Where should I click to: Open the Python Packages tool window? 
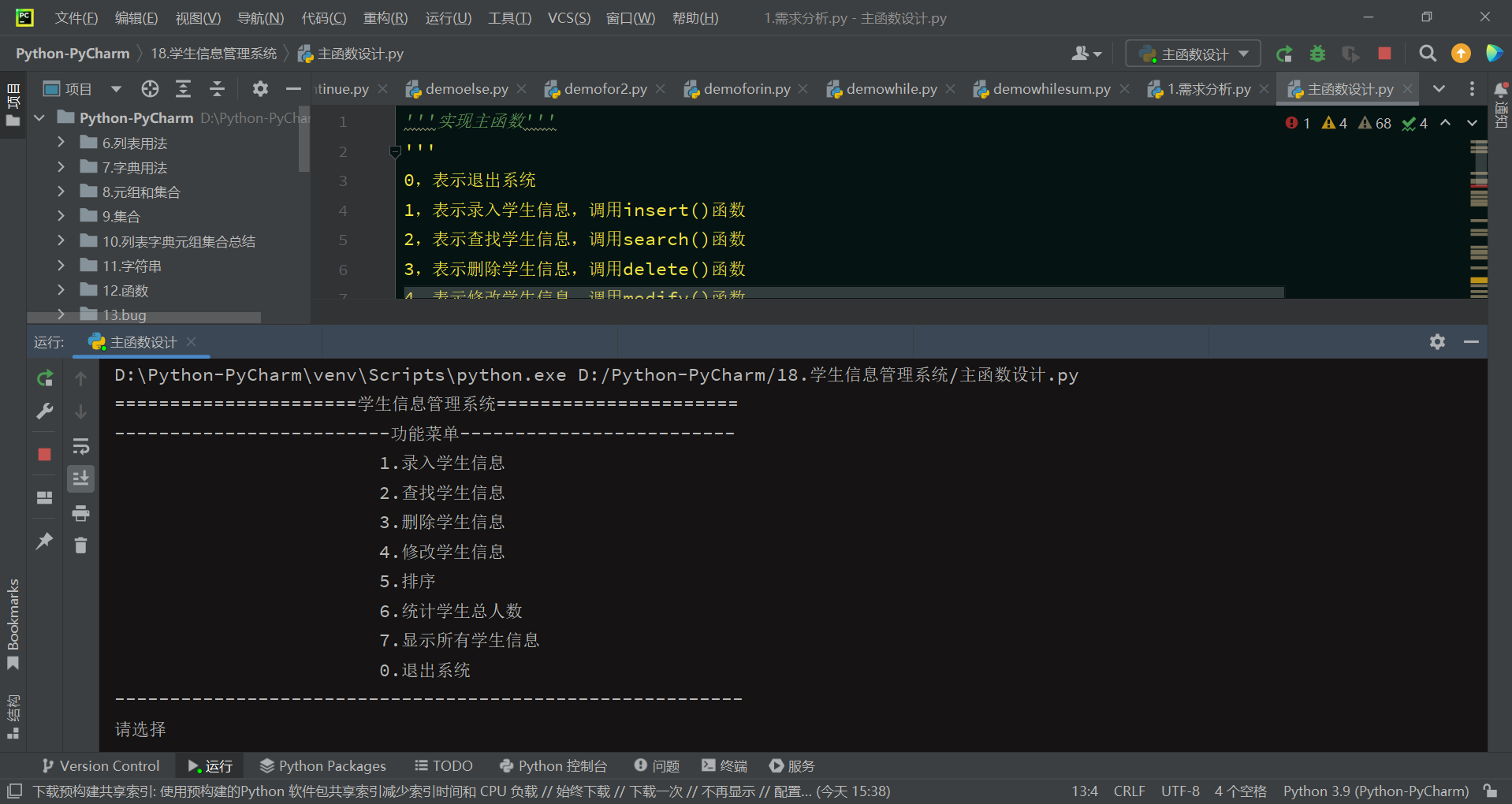322,765
